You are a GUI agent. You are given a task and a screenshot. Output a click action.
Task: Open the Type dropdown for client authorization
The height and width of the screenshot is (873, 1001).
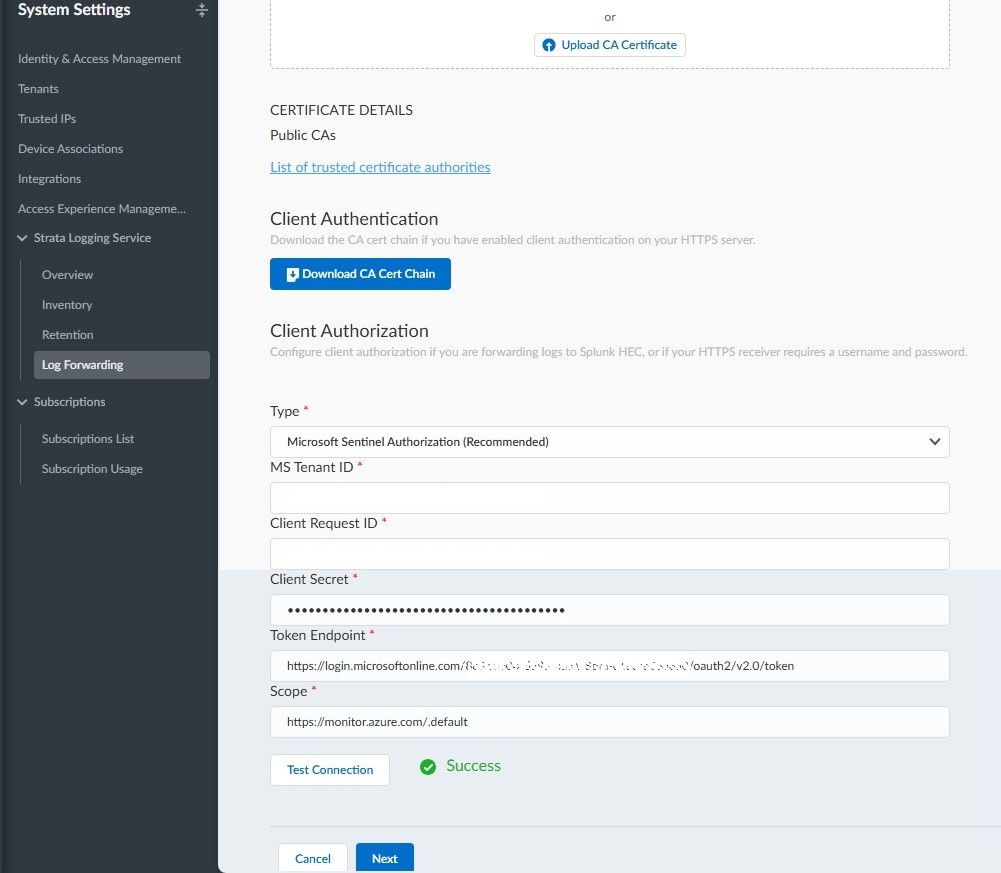coord(610,442)
